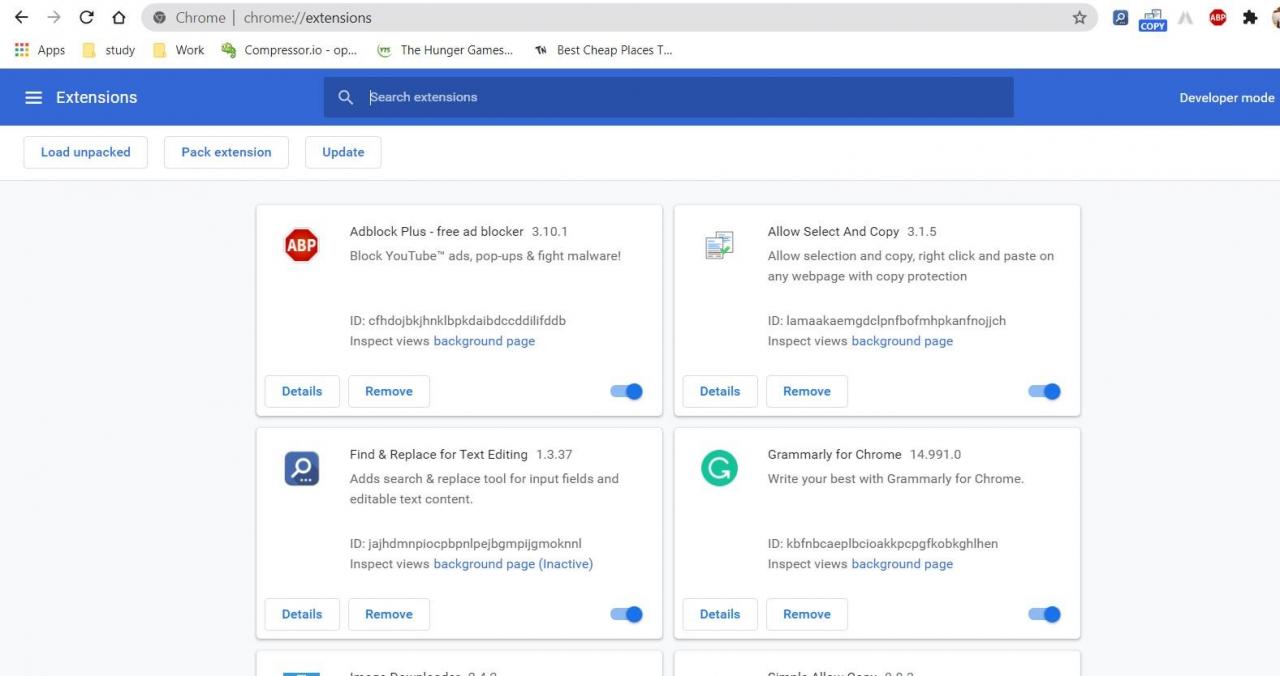Click the Allow Select And Copy toolbar icon
Screen dimensions: 1280x676
(x=1153, y=18)
